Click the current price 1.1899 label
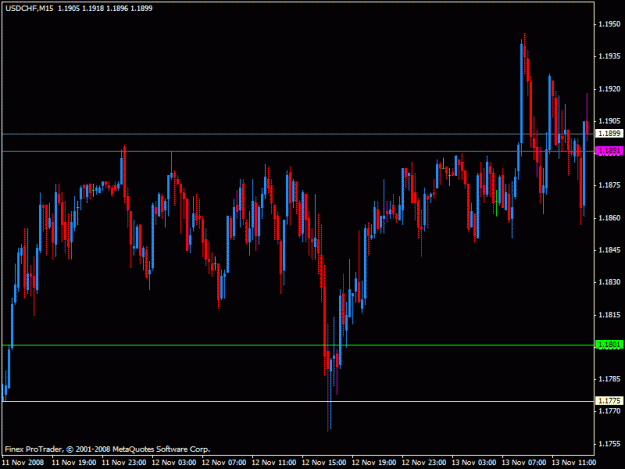The height and width of the screenshot is (469, 625). click(609, 133)
